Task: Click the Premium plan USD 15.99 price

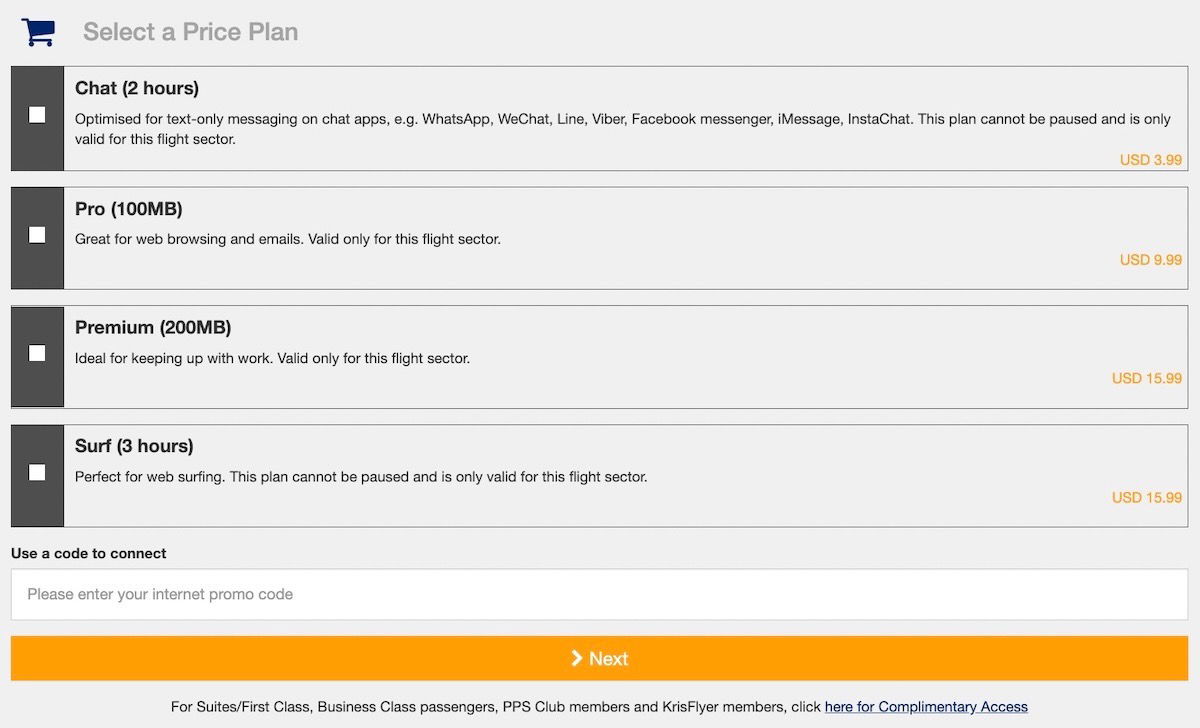Action: tap(1147, 379)
